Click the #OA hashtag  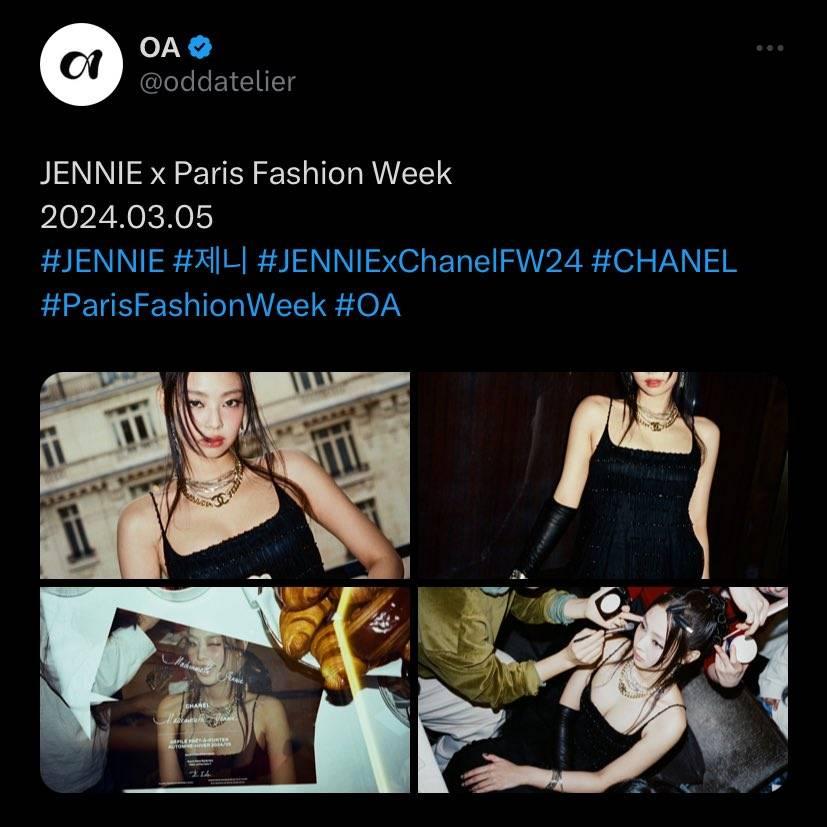point(368,305)
